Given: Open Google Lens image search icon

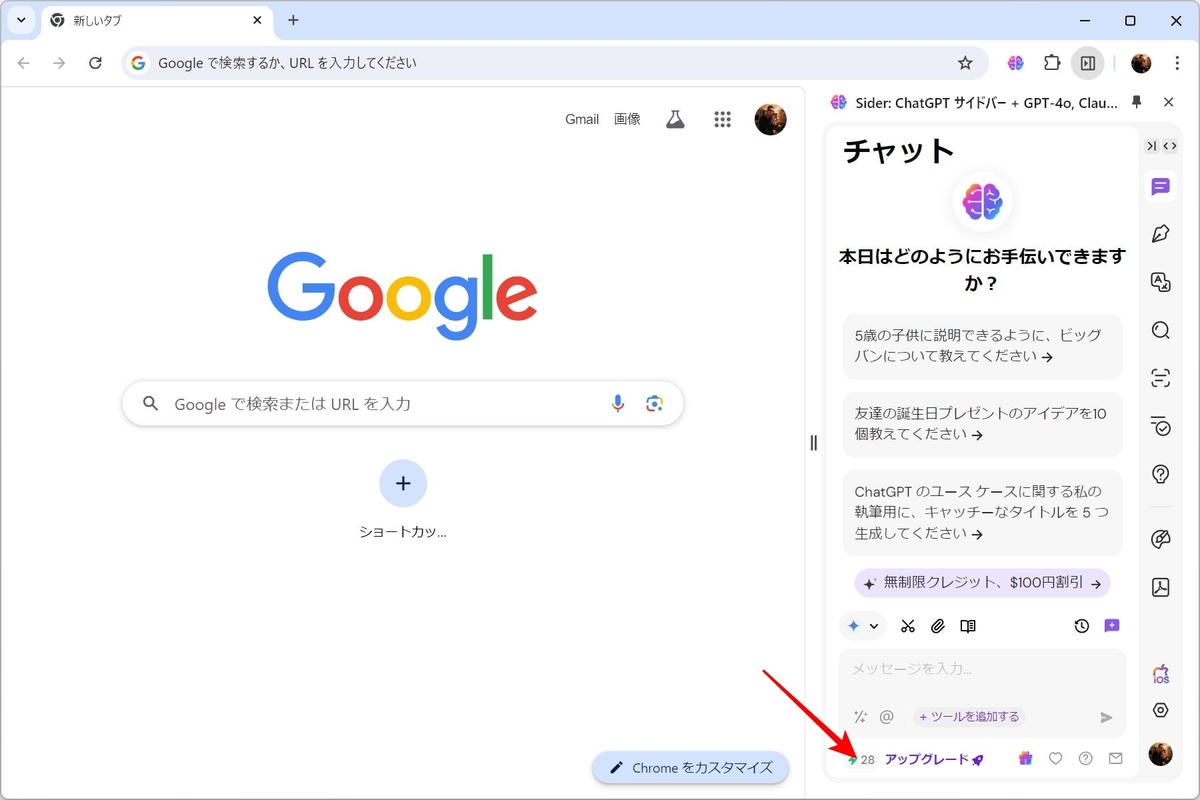Looking at the screenshot, I should tap(655, 404).
